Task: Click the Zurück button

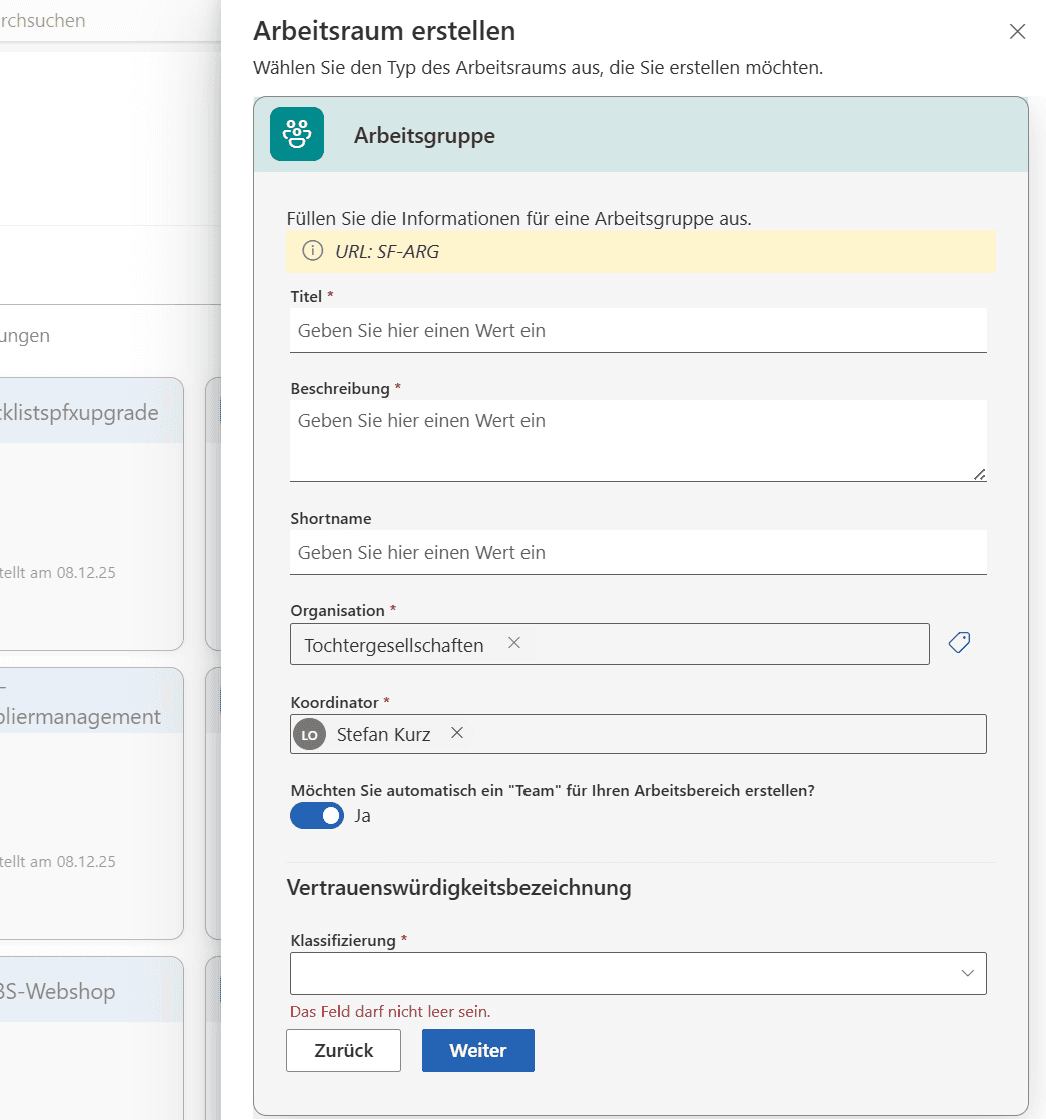Action: click(x=343, y=1050)
